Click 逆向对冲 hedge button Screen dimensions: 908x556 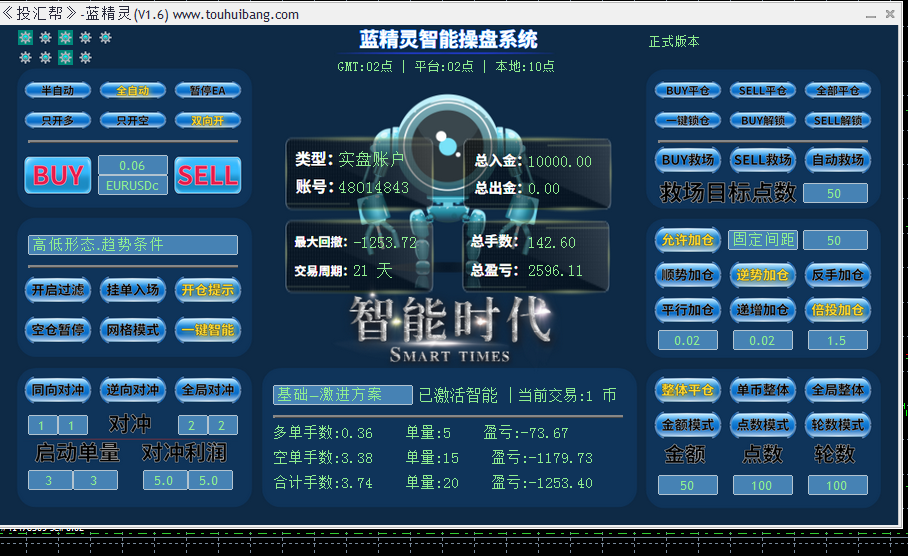133,390
